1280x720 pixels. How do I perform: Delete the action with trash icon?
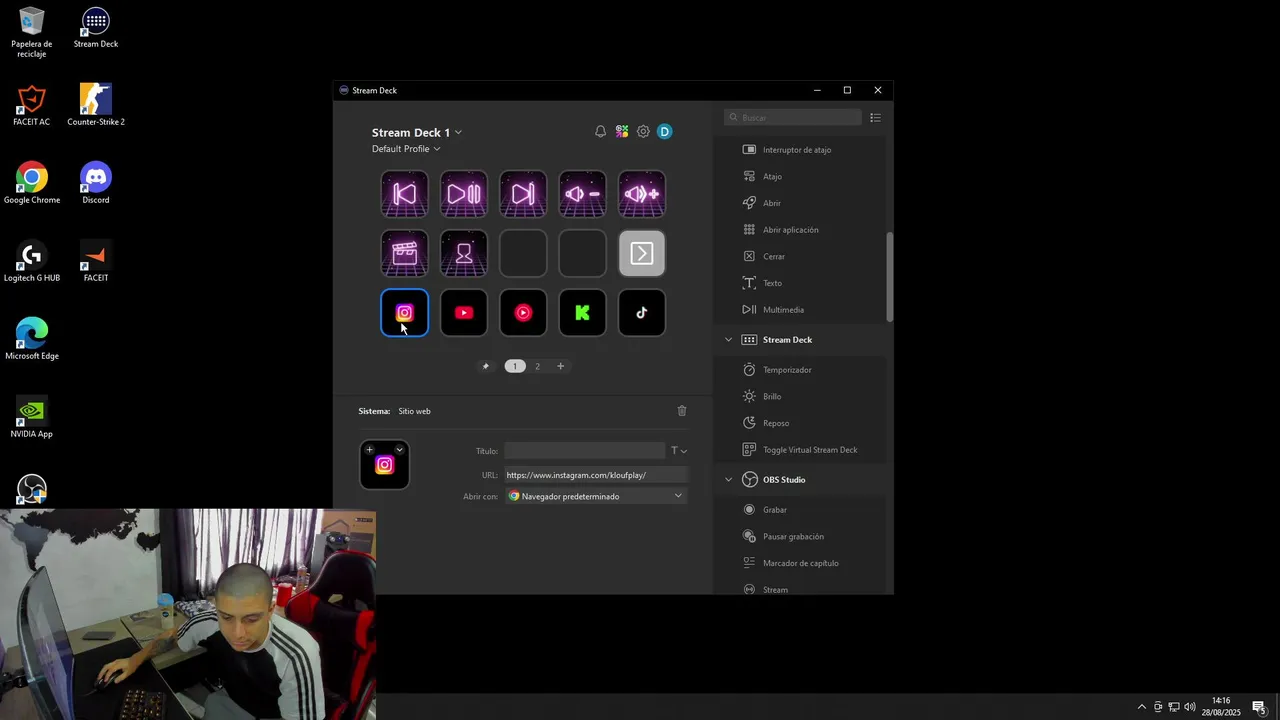[682, 411]
